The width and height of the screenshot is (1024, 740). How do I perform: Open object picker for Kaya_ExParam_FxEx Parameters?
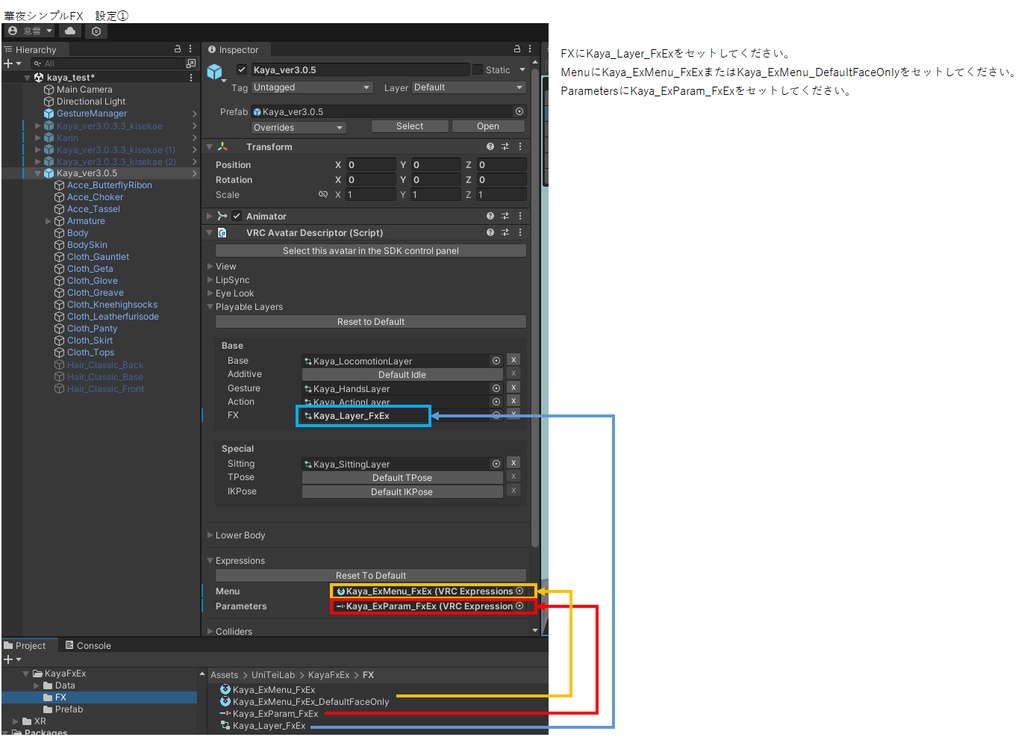point(519,606)
